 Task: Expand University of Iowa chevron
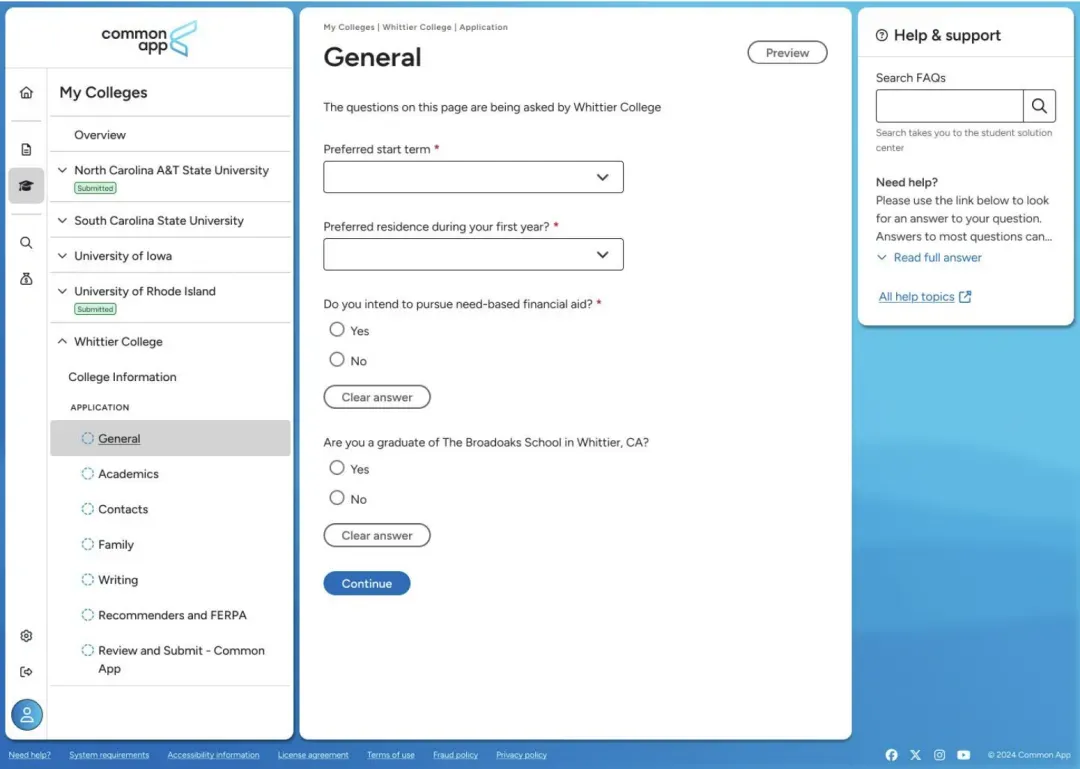62,256
